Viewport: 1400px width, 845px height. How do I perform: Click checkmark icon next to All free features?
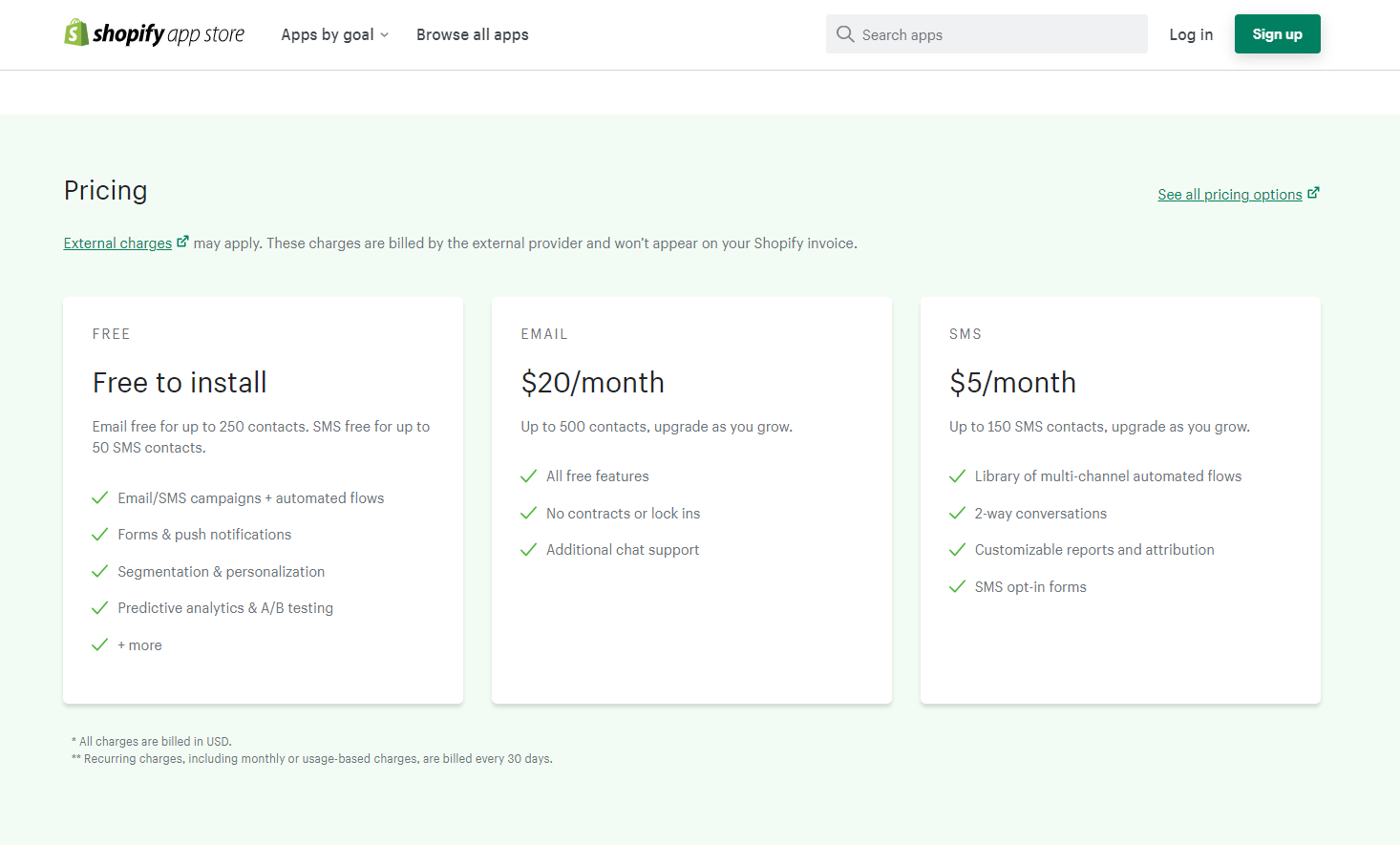coord(529,476)
